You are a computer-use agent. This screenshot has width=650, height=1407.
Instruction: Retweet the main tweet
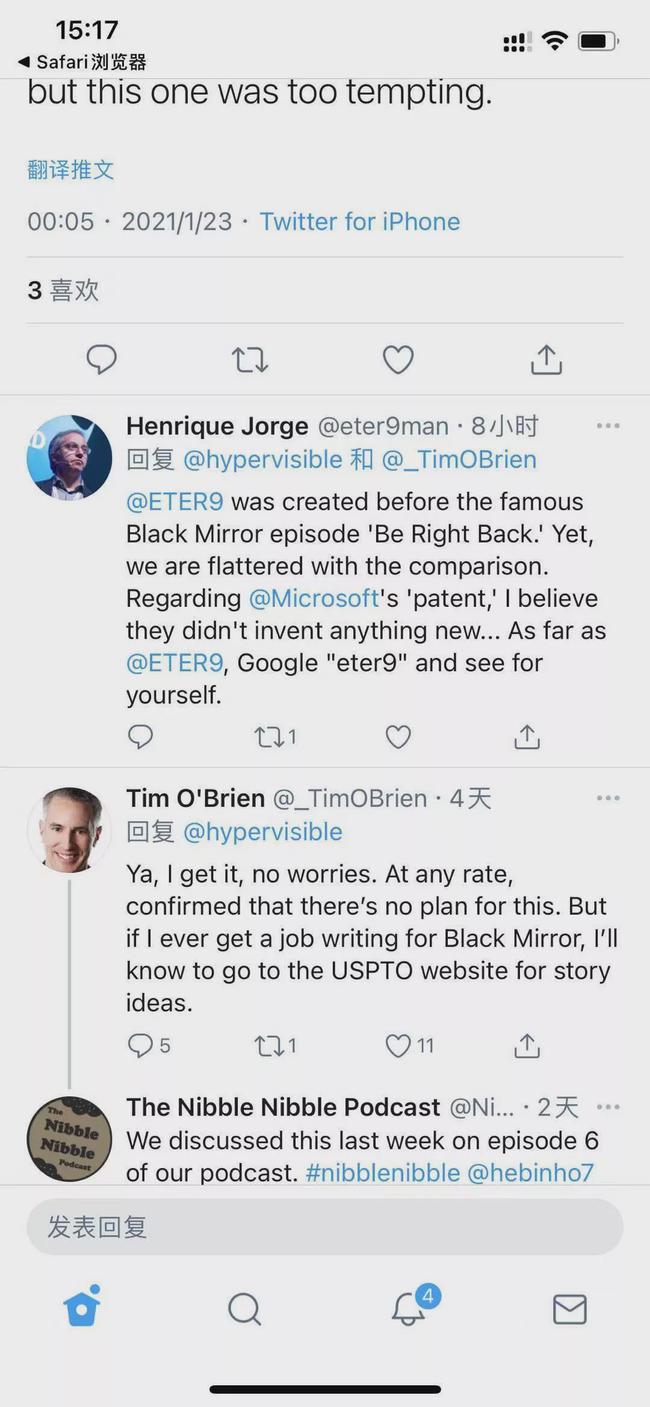(250, 359)
